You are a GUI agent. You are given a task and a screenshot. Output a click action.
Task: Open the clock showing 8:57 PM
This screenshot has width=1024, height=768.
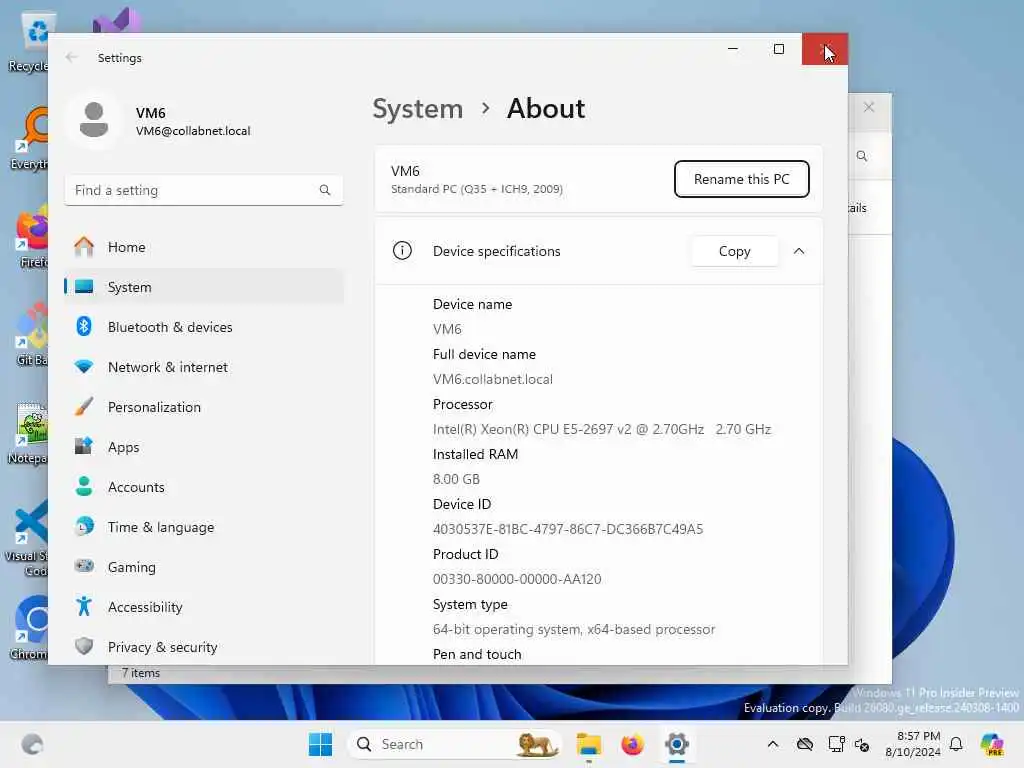(913, 744)
